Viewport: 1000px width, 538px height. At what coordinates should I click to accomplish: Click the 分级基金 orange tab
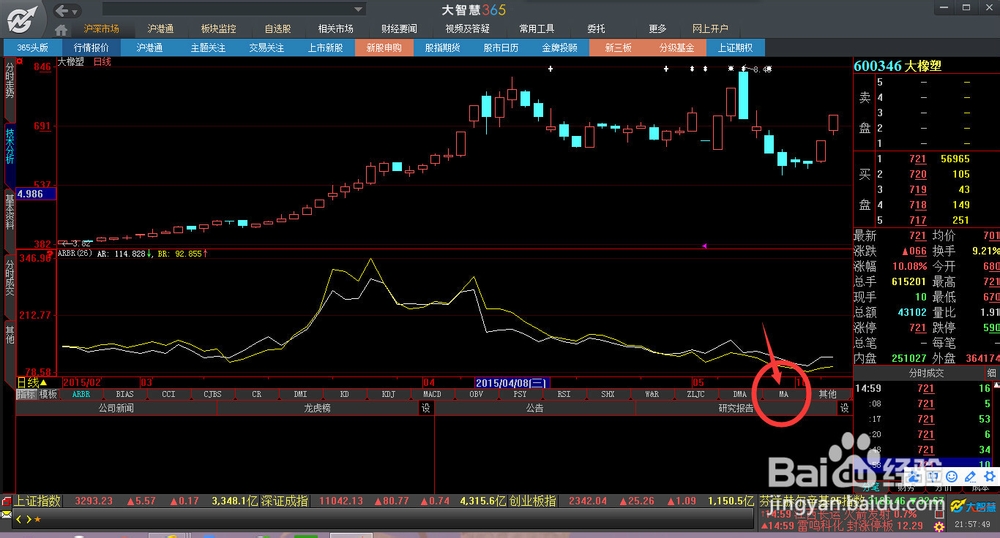[677, 48]
